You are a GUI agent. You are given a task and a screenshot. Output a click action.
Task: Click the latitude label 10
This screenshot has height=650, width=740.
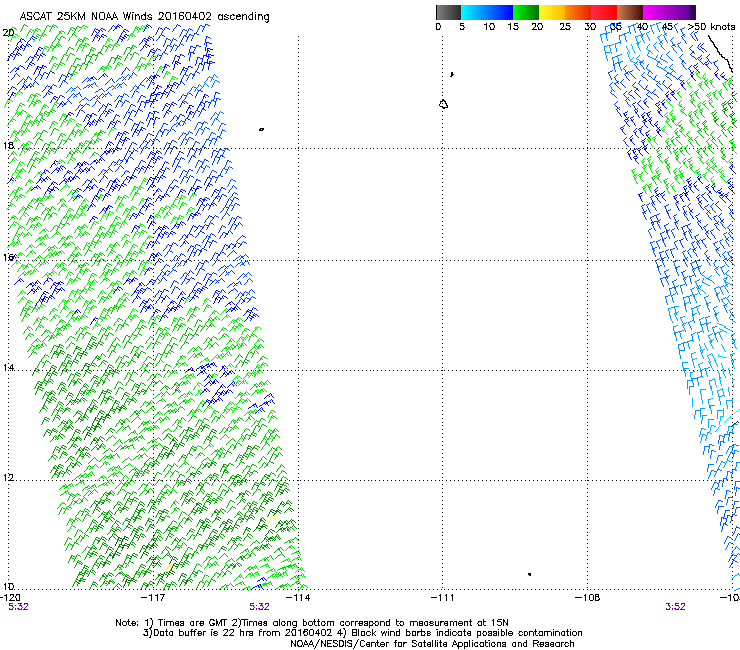[8, 586]
